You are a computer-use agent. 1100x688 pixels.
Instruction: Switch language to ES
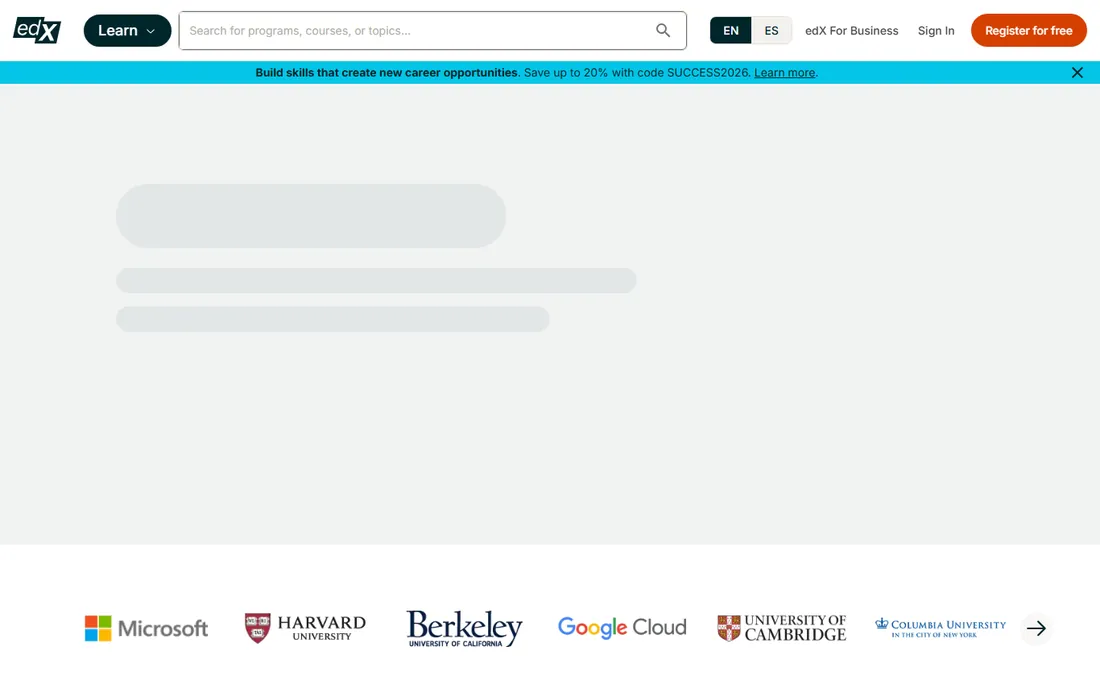click(x=771, y=31)
